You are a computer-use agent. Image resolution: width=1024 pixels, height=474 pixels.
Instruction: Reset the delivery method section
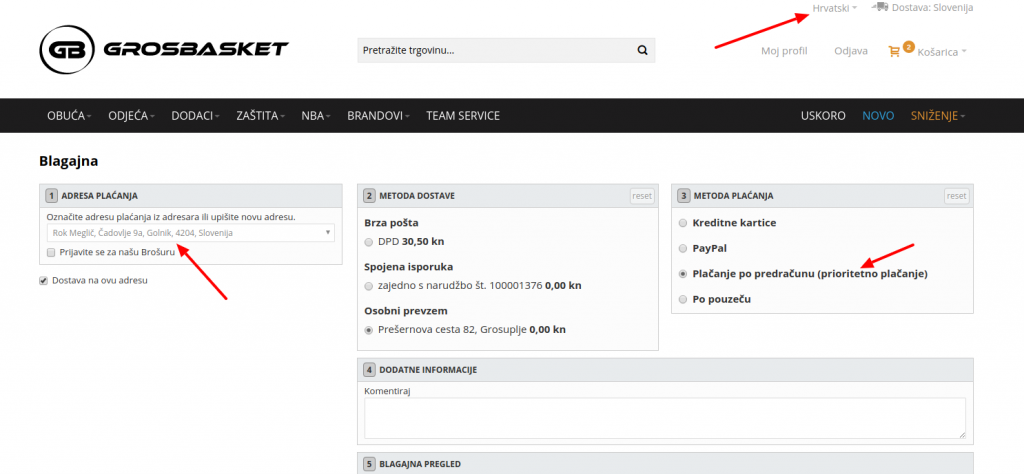click(641, 196)
